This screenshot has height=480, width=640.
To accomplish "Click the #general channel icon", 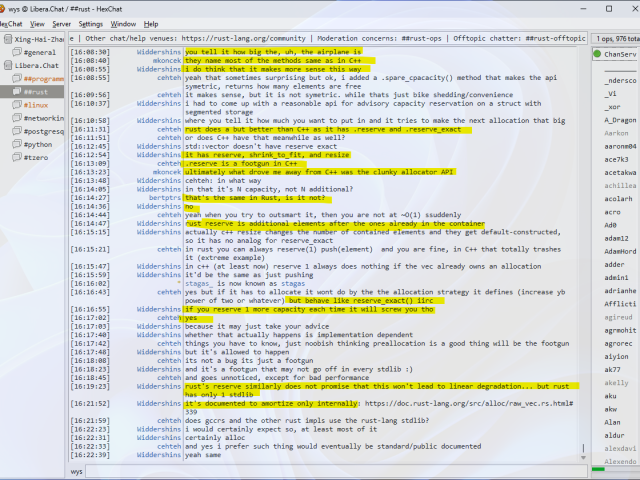I will tap(17, 52).
